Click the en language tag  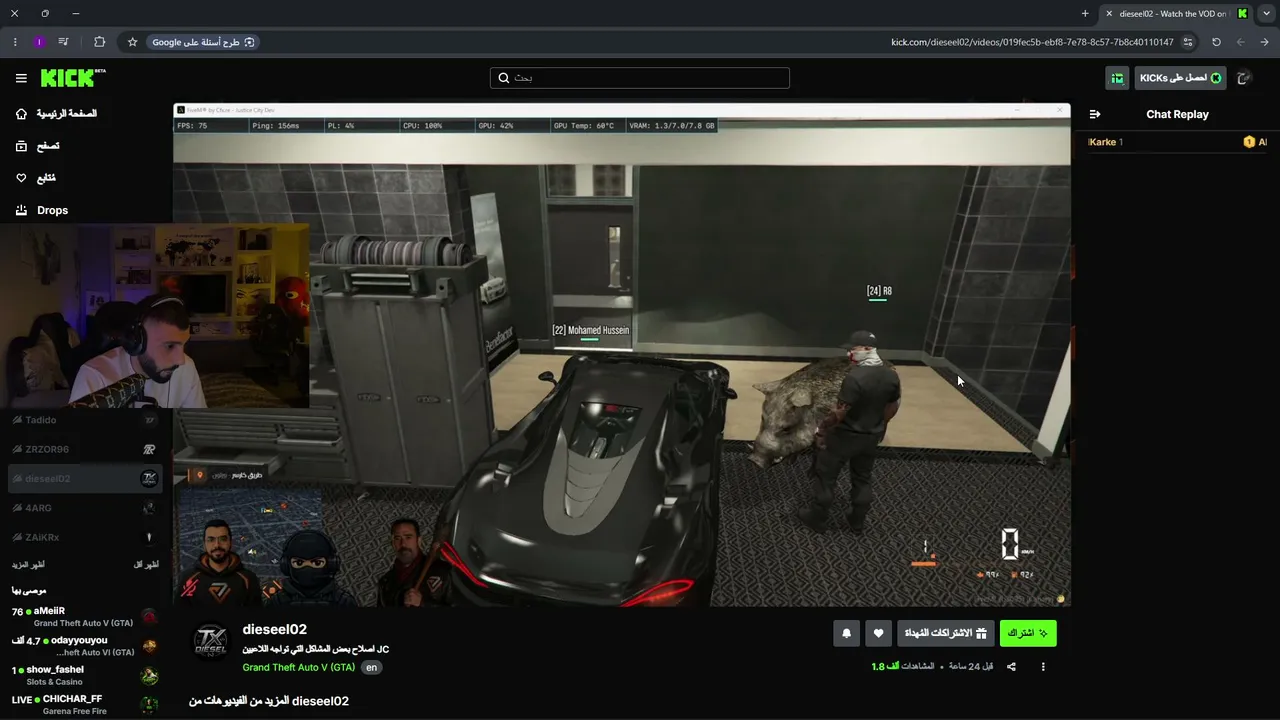point(372,667)
